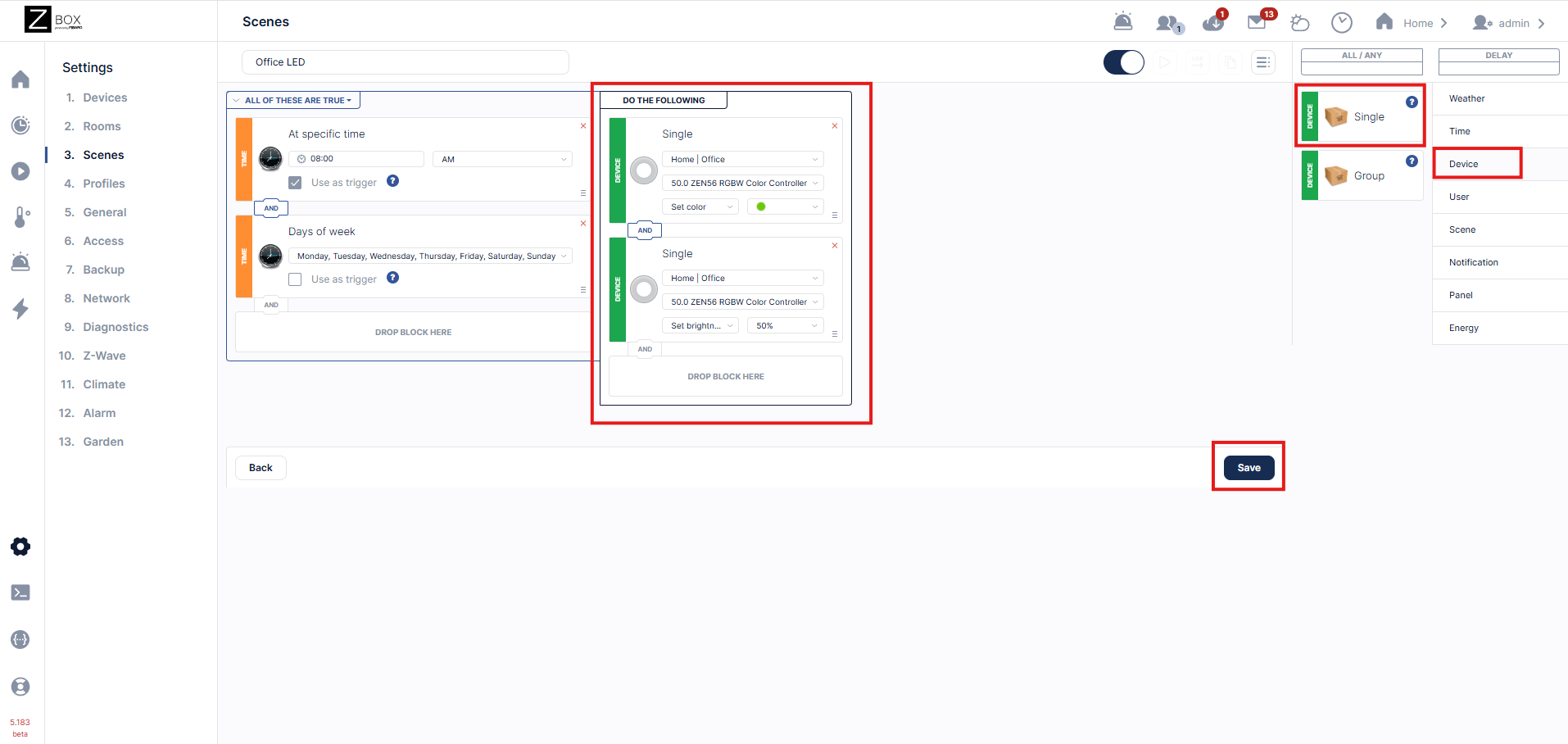
Task: Open the terminal console icon in sidebar
Action: (x=20, y=592)
